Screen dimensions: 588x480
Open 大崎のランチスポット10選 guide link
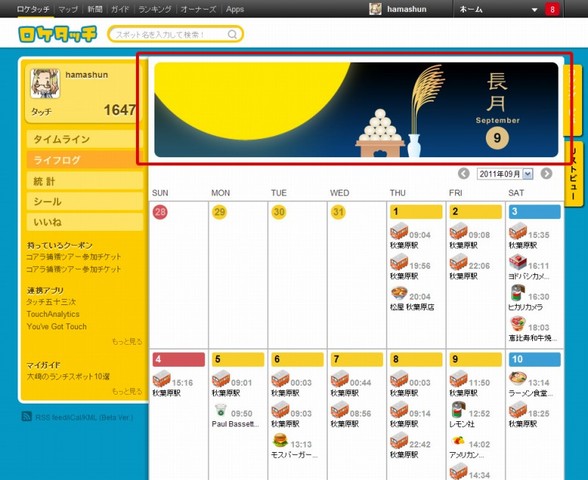pos(68,376)
